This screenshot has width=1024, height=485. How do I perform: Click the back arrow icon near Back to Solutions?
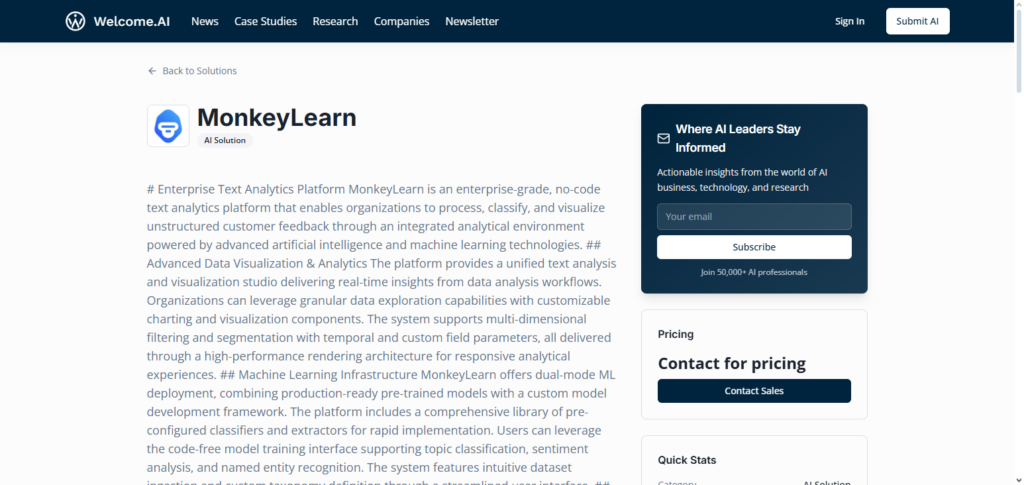[x=152, y=70]
